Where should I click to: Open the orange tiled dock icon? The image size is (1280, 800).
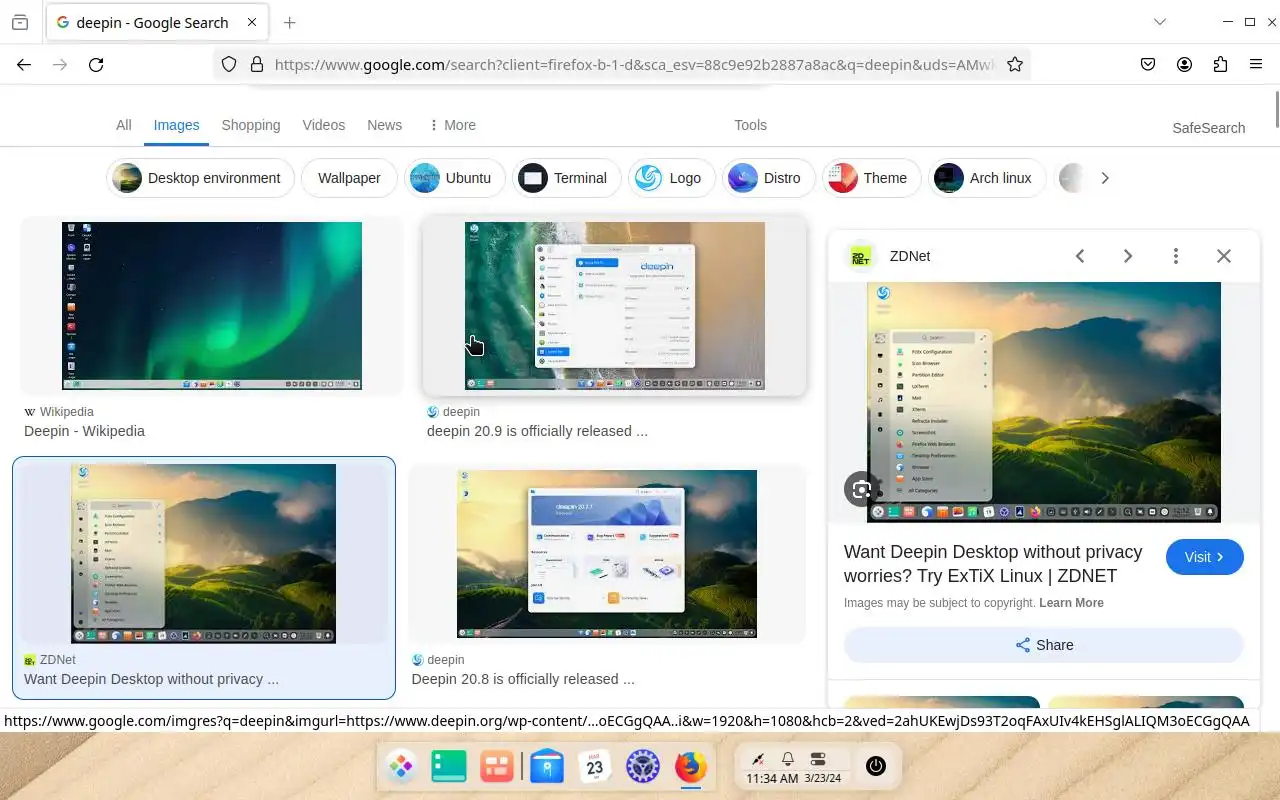click(496, 767)
